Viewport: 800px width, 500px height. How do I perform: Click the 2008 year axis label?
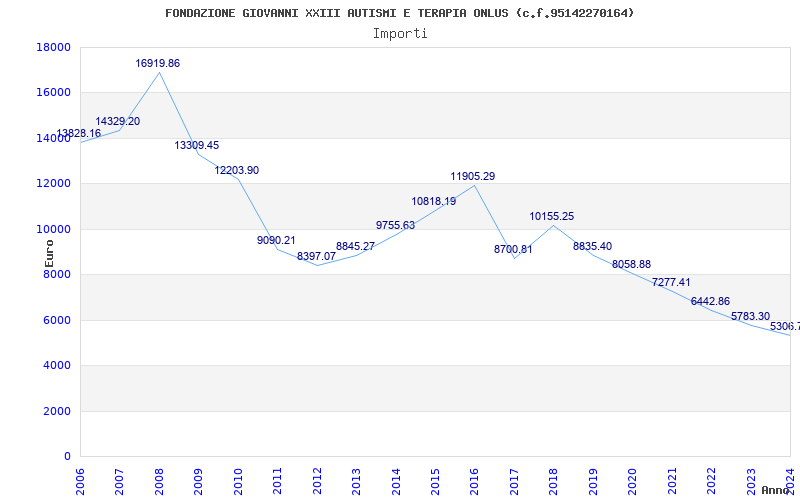(159, 482)
